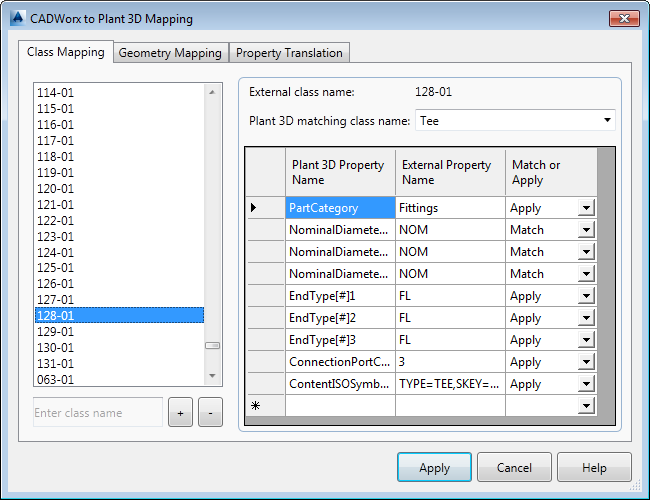Select highlighted class 128-01 in the list
650x500 pixels.
[x=119, y=316]
